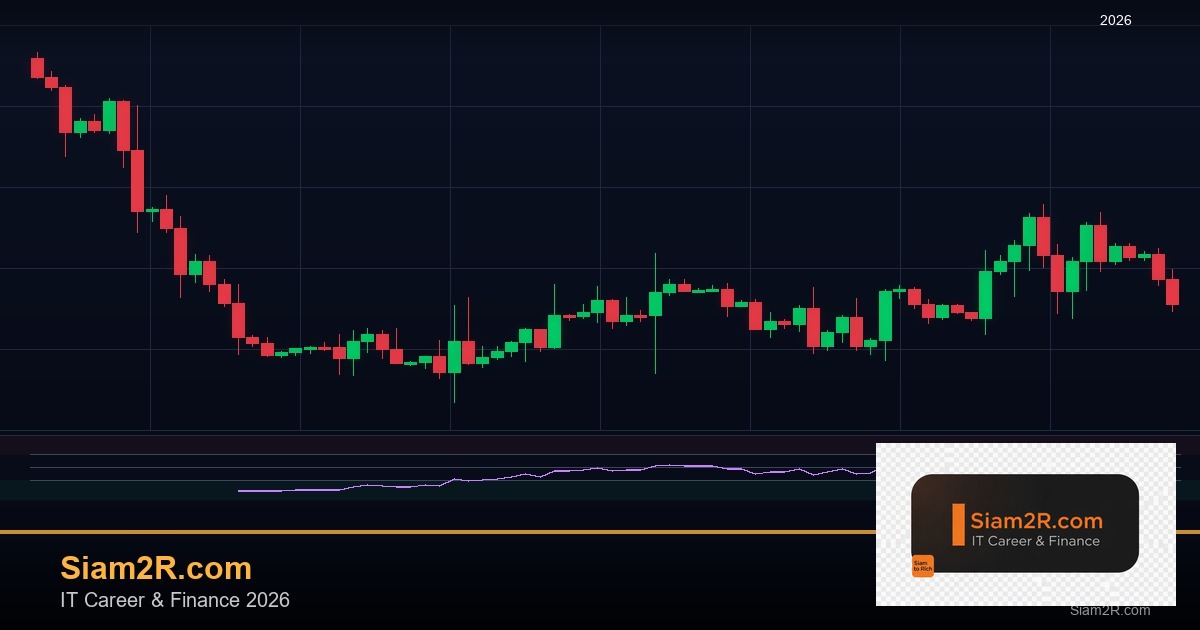1200x630 pixels.
Task: Click the last red candle at far right
Action: click(x=1172, y=291)
